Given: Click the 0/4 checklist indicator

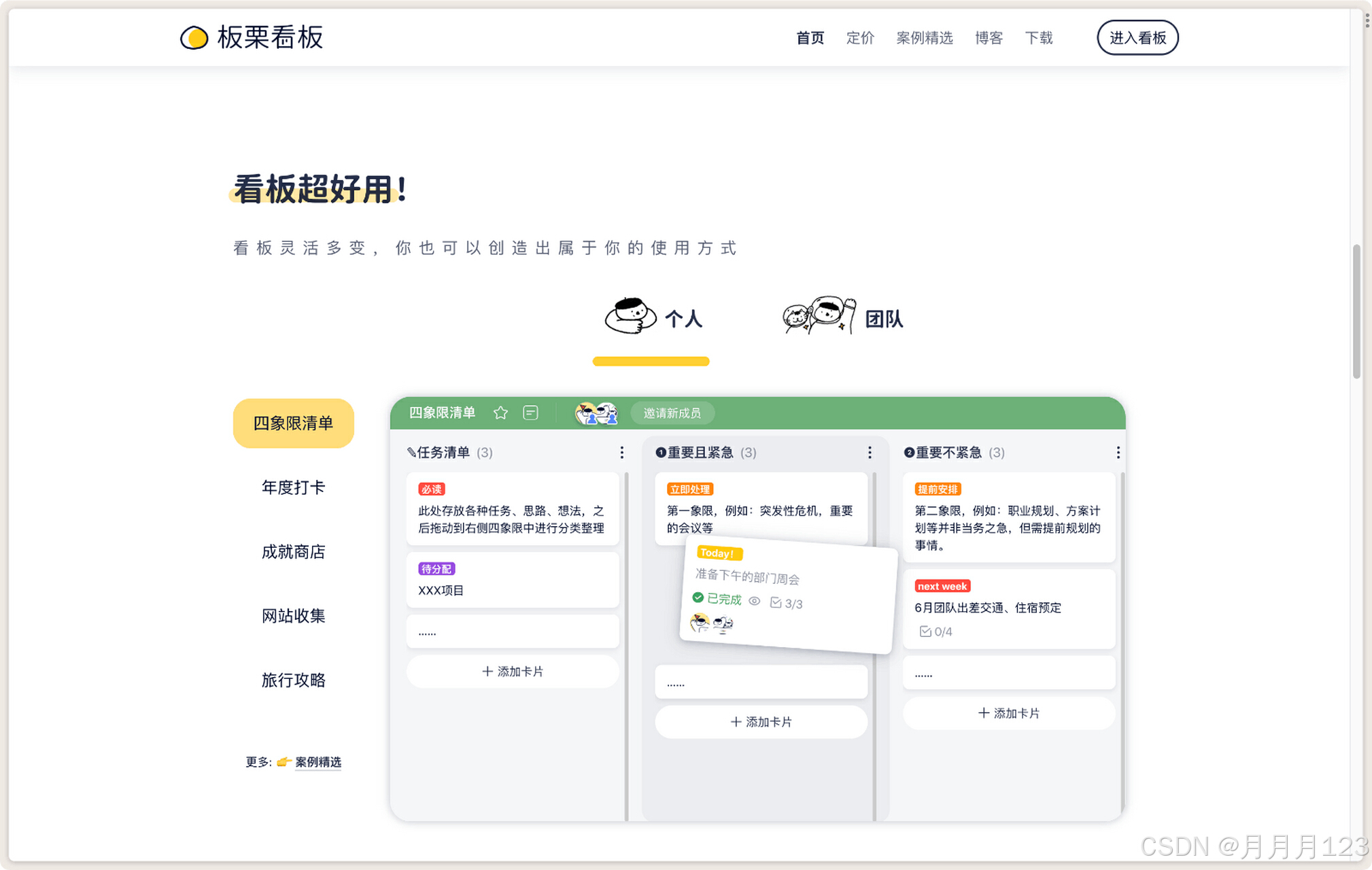Looking at the screenshot, I should (936, 631).
